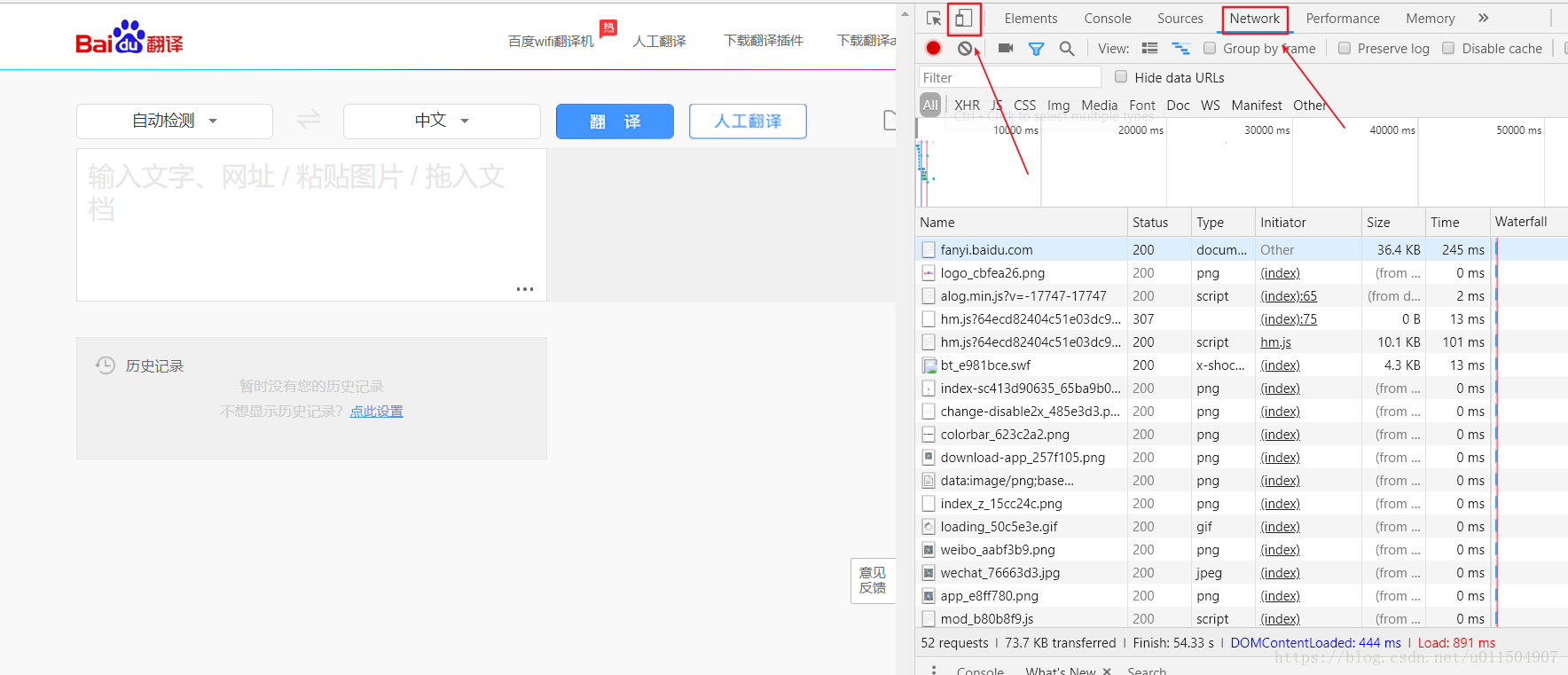This screenshot has width=1568, height=675.
Task: Open 百度wifi翻译机 navigation link
Action: click(551, 41)
